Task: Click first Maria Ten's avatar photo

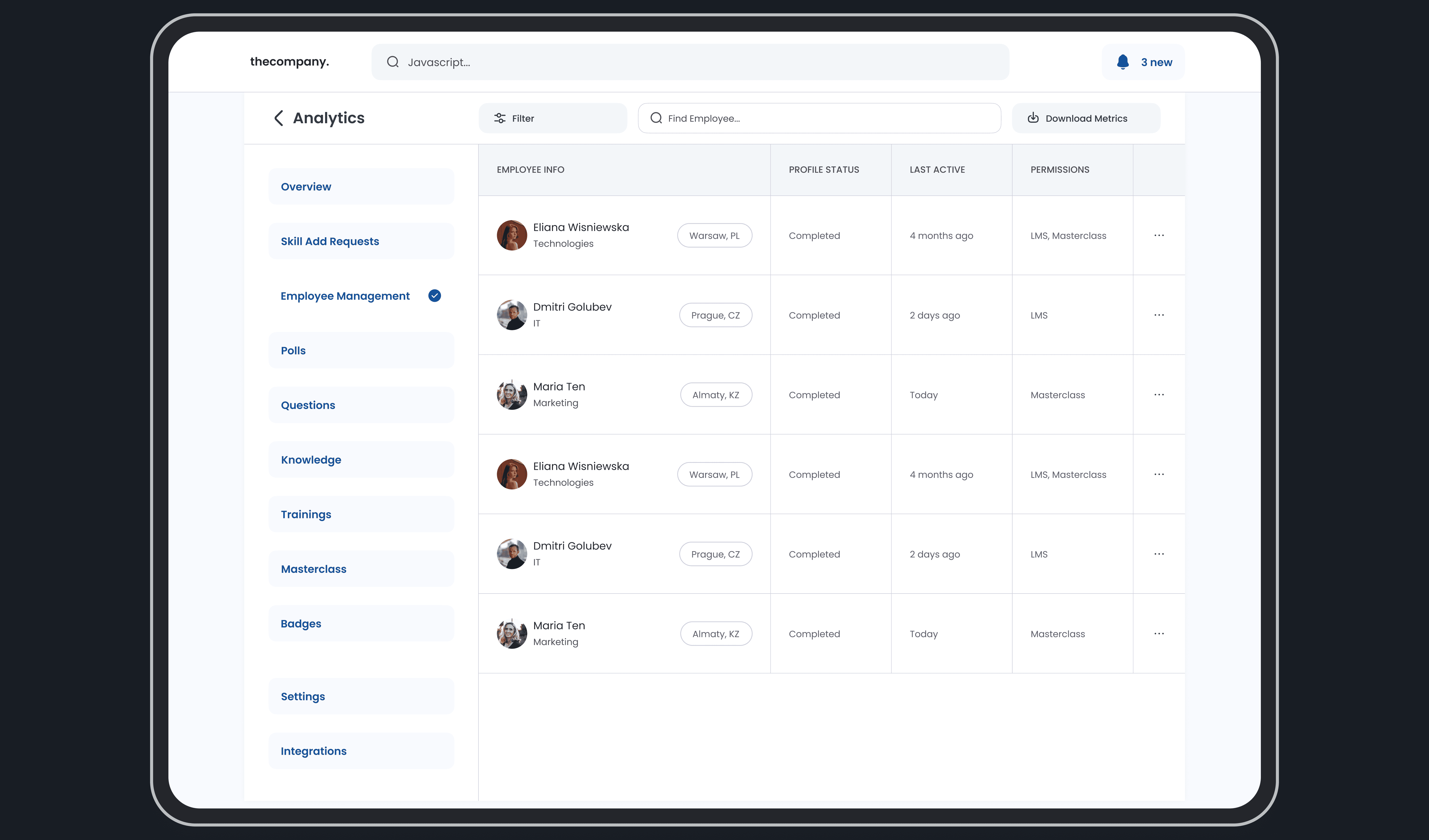Action: point(511,395)
